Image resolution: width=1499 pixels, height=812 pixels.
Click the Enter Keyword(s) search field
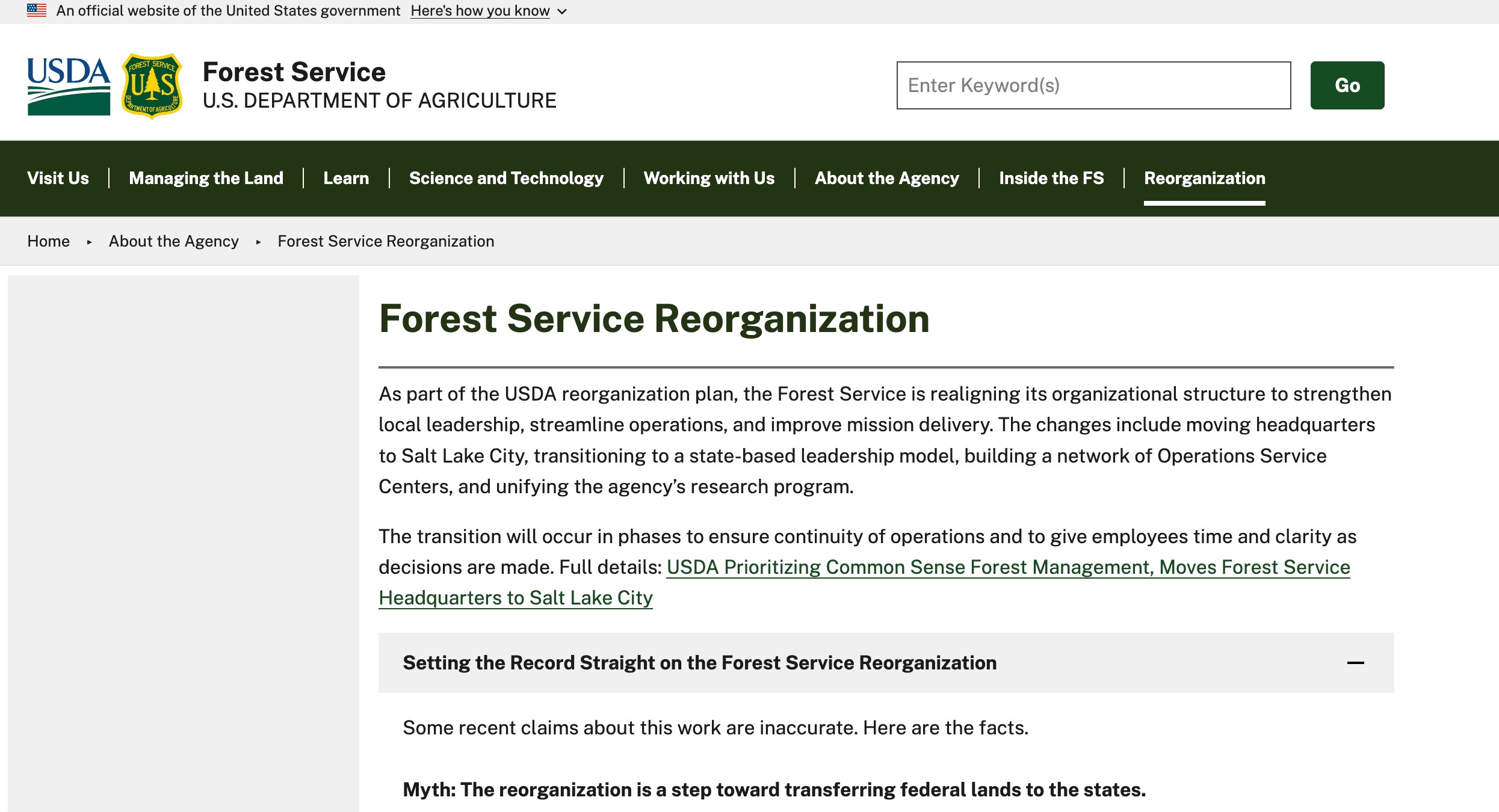(1092, 85)
